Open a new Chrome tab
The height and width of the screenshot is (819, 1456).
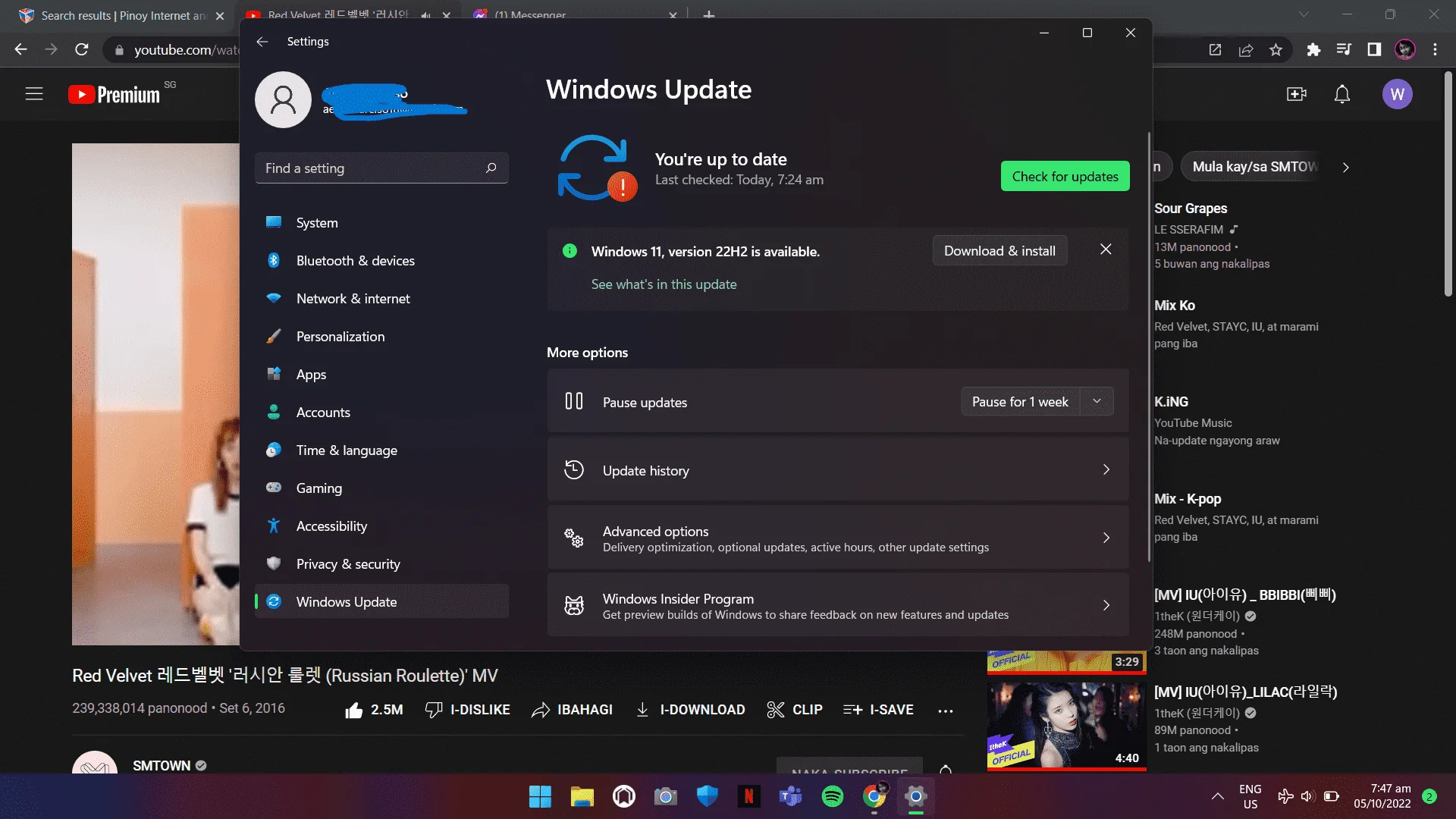(x=709, y=16)
